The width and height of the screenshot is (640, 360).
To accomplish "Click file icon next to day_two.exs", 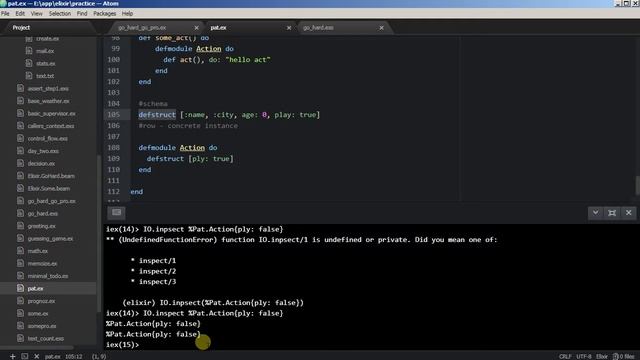I will 20,151.
